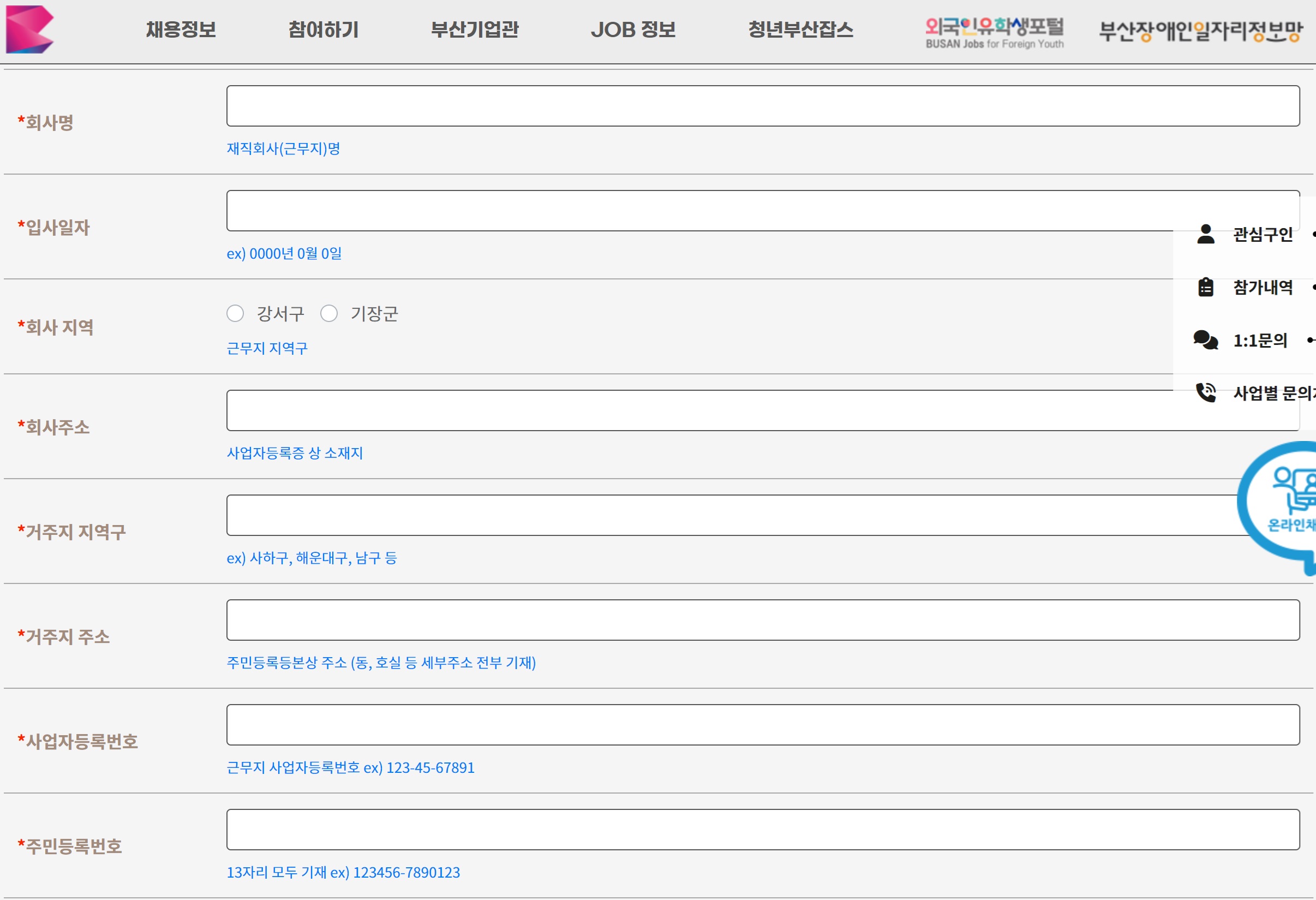Open the 부산장애인일자리정보망 logo link

[1200, 31]
